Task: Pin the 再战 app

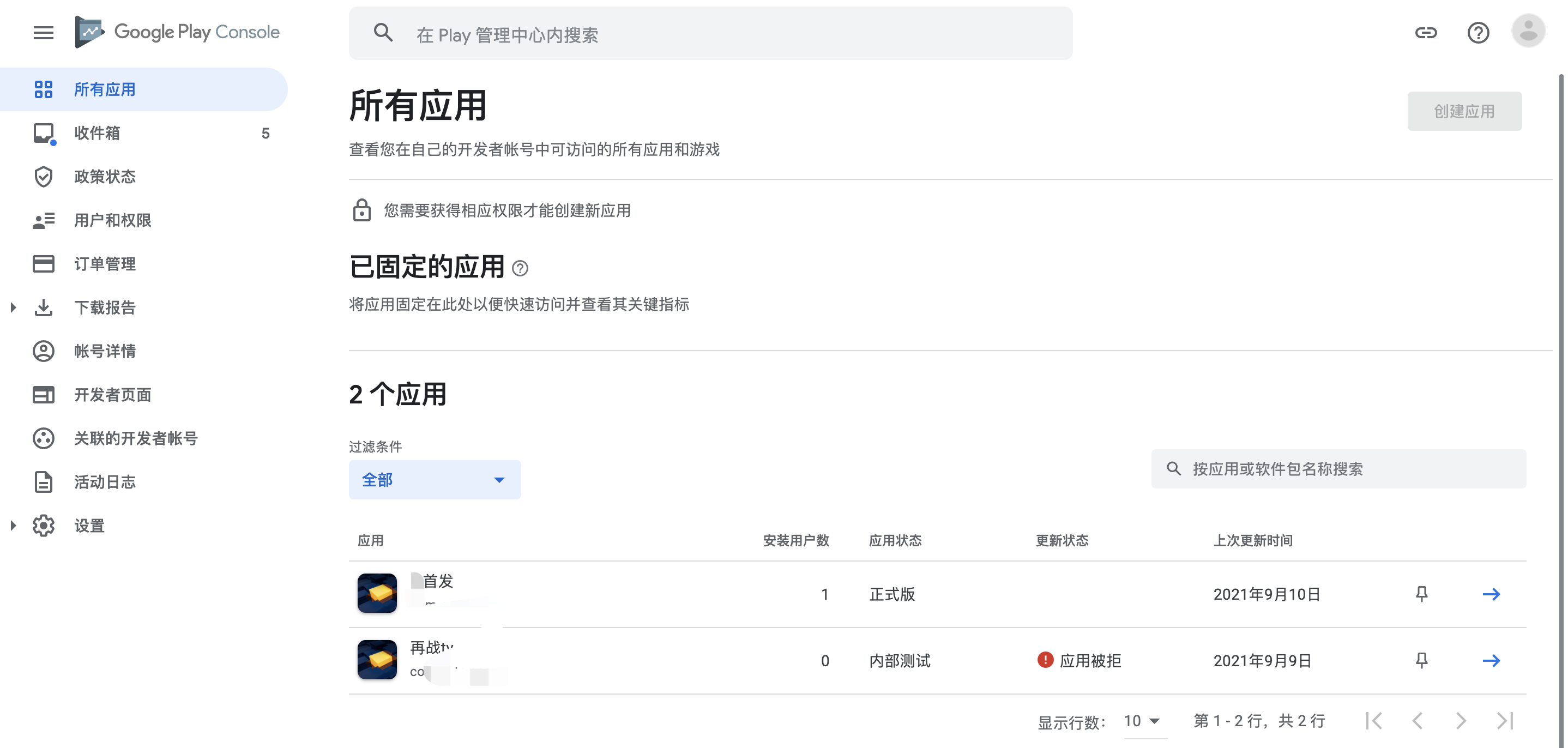Action: pos(1421,660)
